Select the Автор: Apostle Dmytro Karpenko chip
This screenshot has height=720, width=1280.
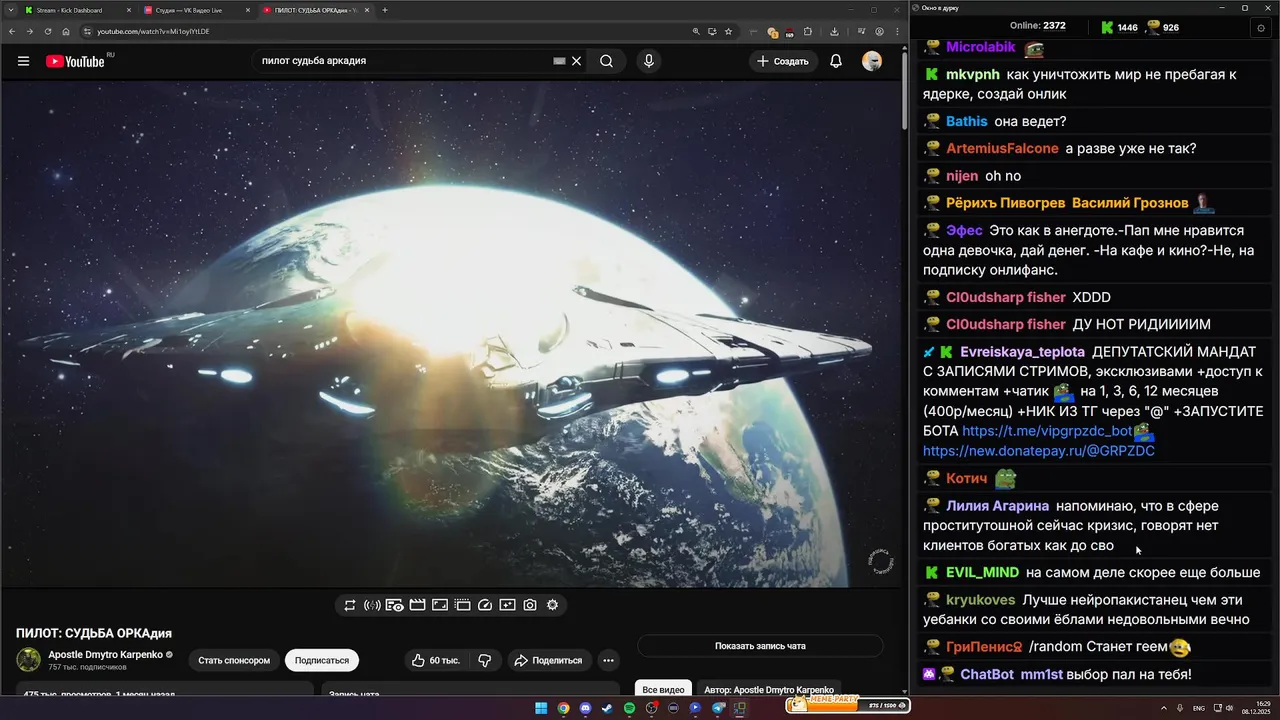(x=769, y=690)
